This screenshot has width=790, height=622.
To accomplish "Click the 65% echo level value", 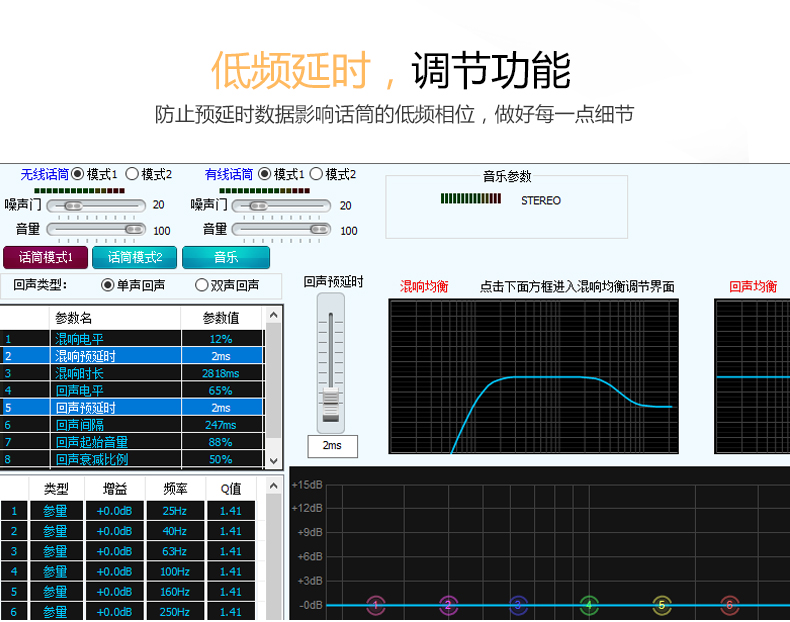I will [221, 390].
